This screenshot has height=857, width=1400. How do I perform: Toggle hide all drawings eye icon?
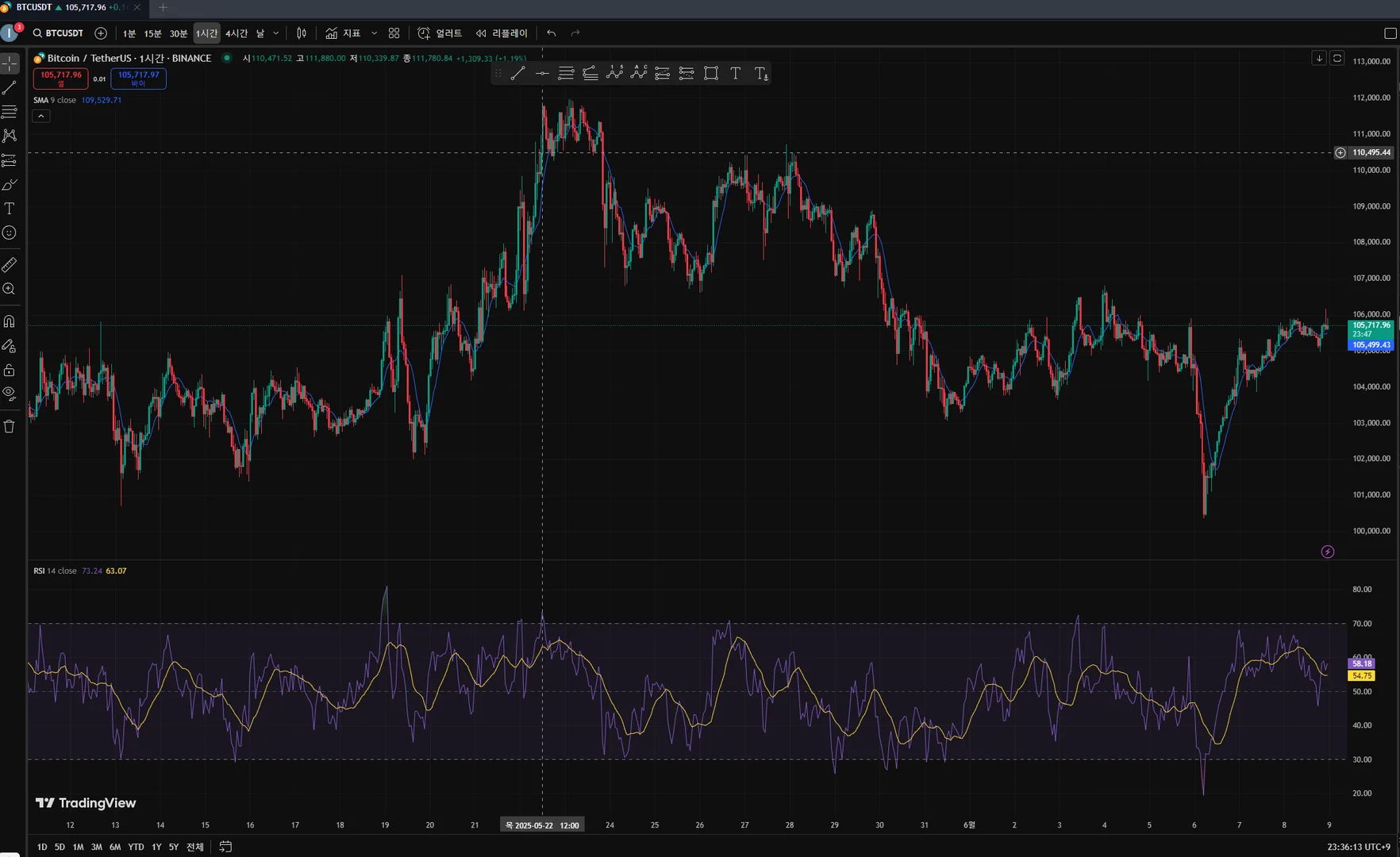point(10,393)
